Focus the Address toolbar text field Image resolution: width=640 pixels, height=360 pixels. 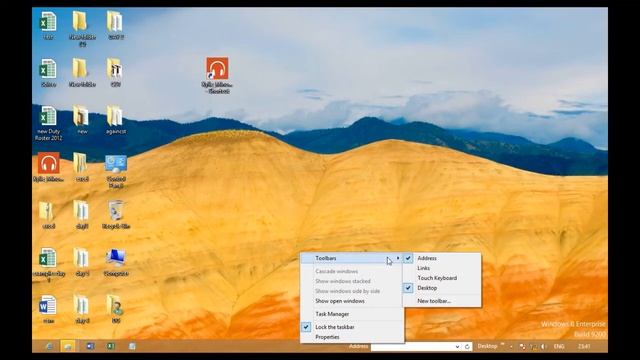coord(412,347)
